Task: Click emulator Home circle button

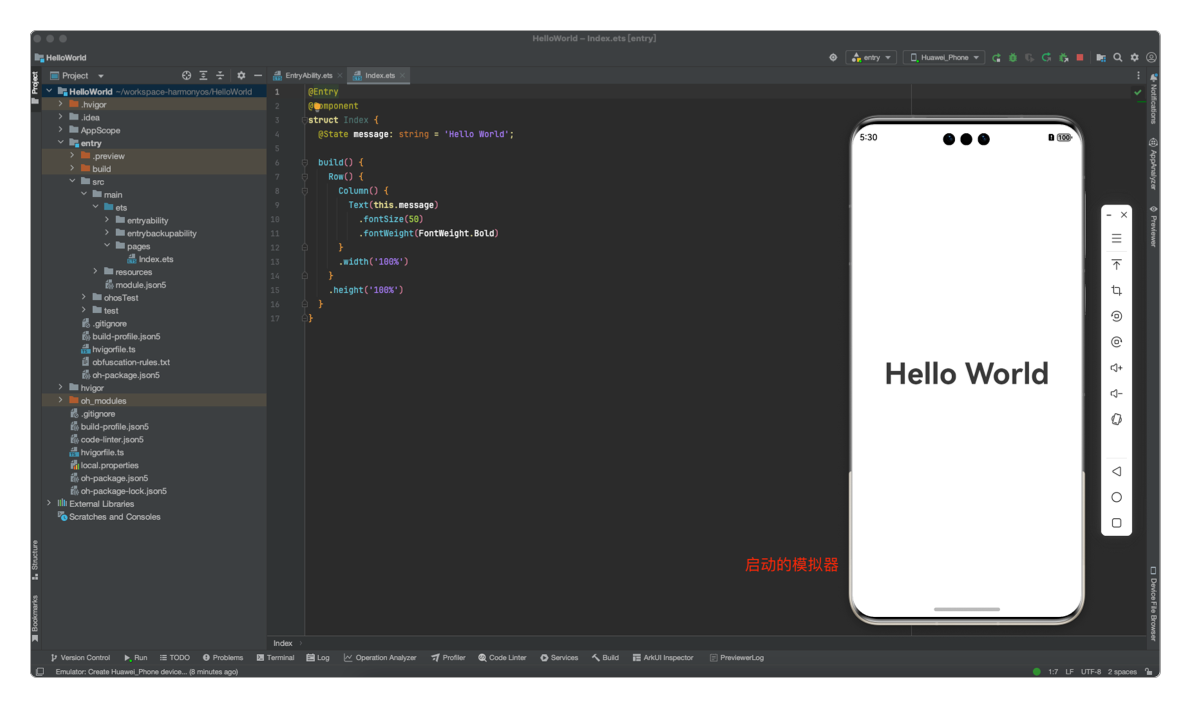Action: 1116,497
